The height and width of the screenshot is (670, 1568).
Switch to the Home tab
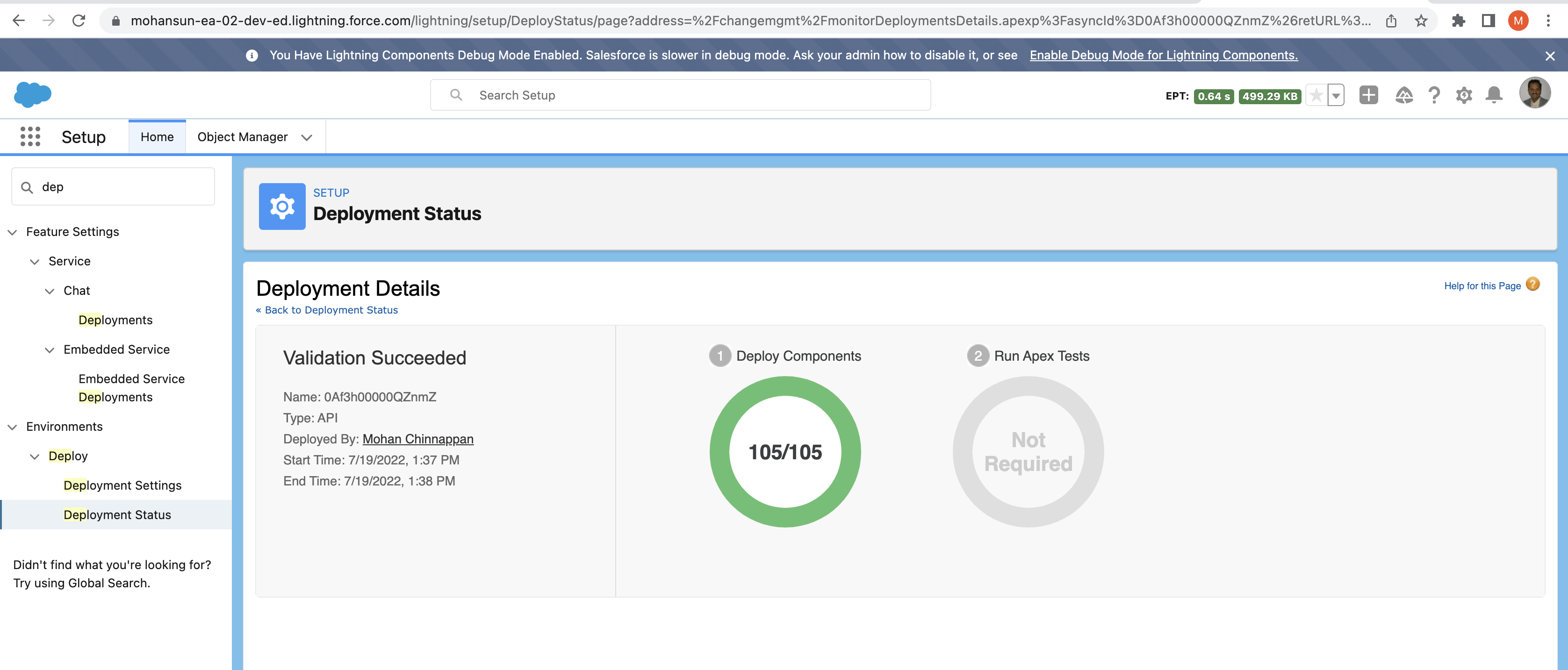click(x=157, y=137)
